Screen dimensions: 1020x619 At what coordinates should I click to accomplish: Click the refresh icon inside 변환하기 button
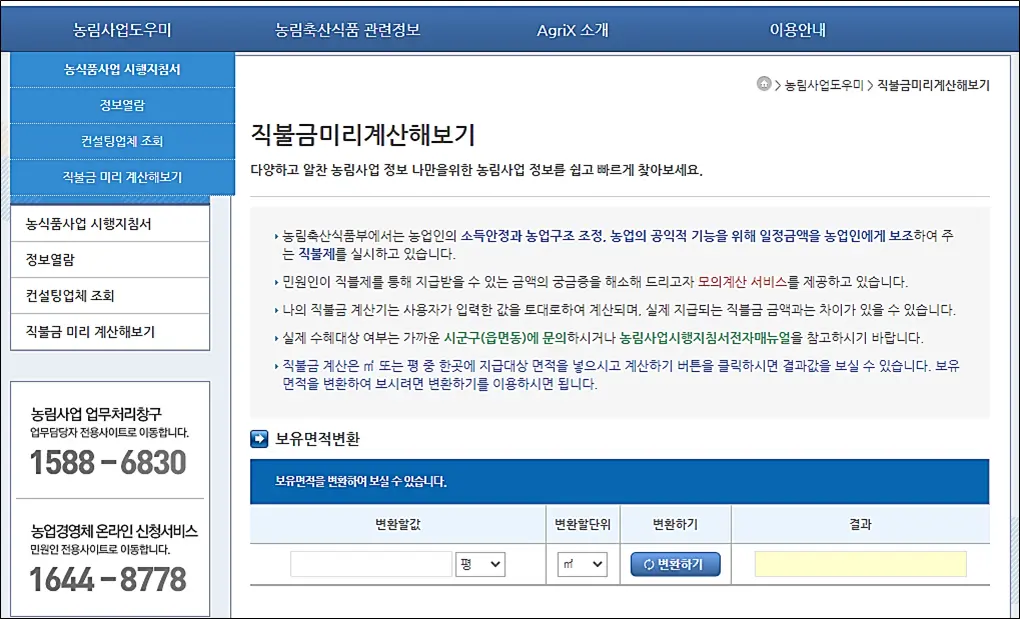click(x=650, y=563)
